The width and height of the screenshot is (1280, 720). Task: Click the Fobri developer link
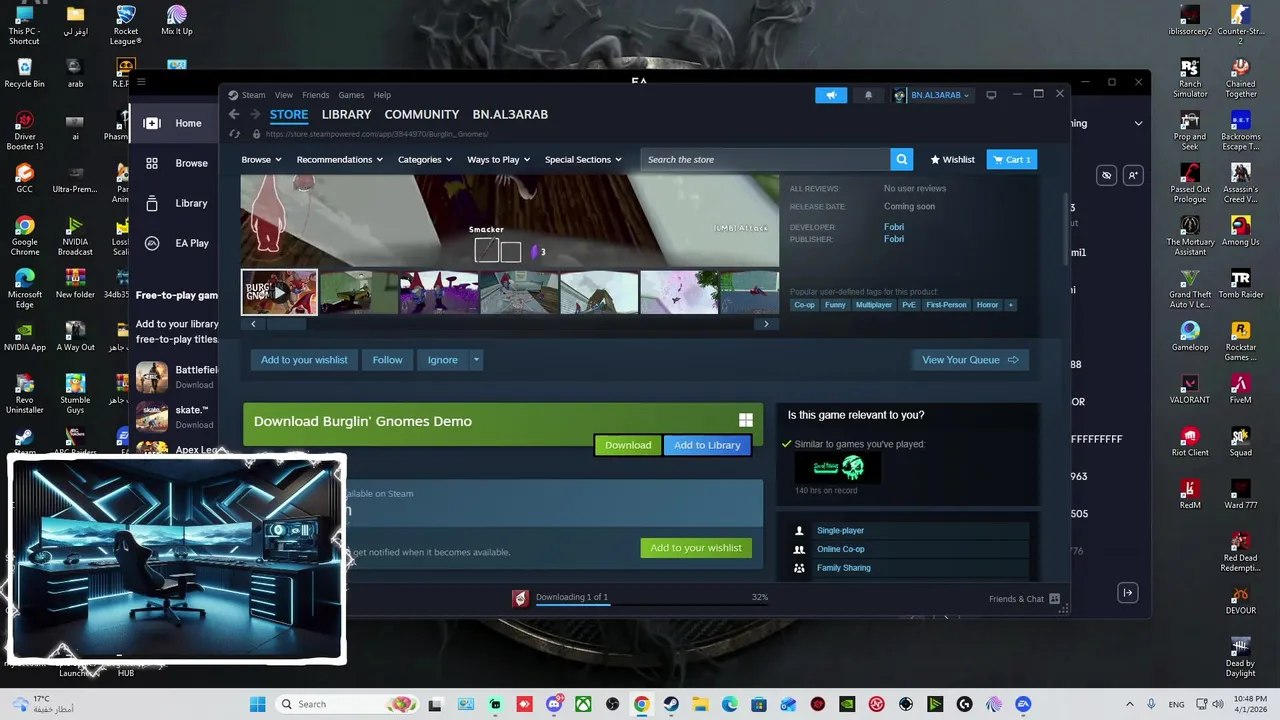point(894,227)
